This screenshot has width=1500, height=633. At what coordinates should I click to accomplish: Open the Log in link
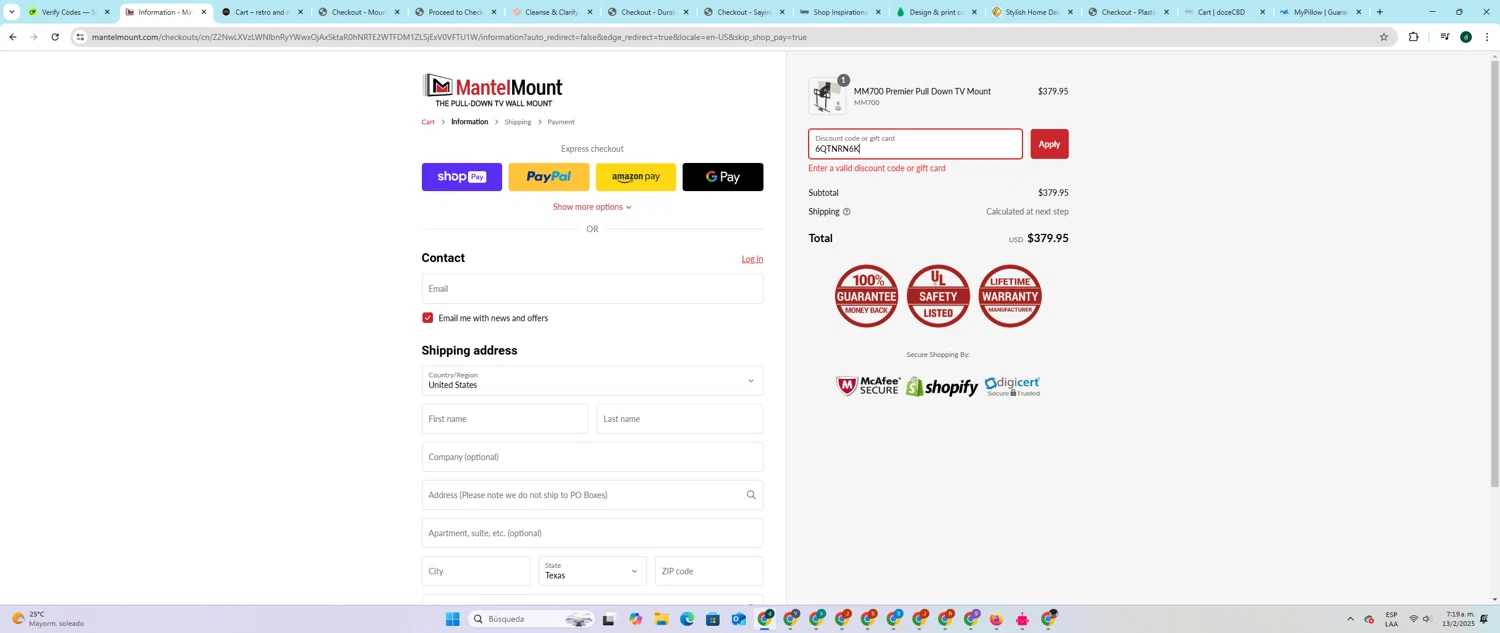(752, 259)
